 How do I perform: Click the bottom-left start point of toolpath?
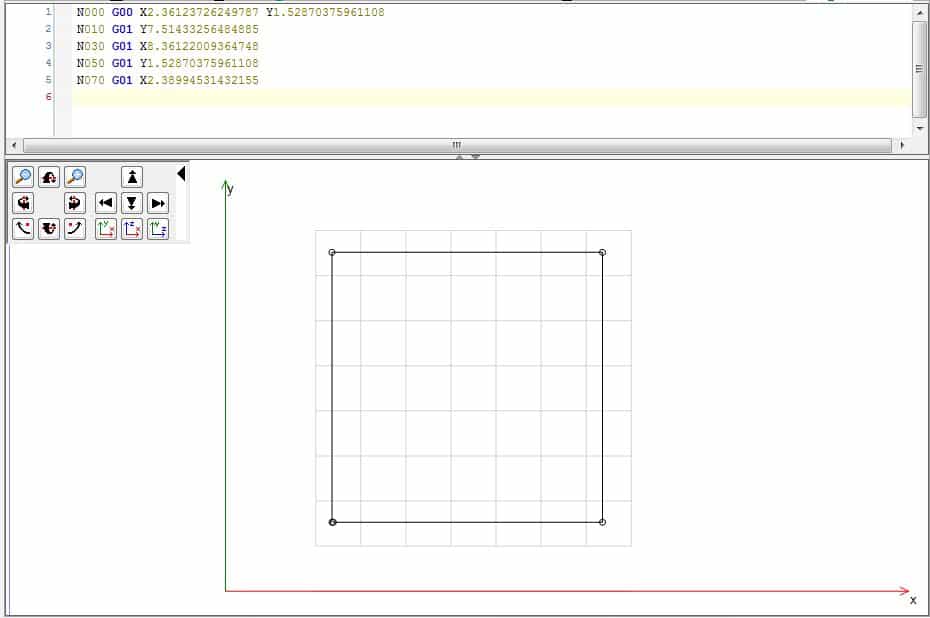coord(333,523)
